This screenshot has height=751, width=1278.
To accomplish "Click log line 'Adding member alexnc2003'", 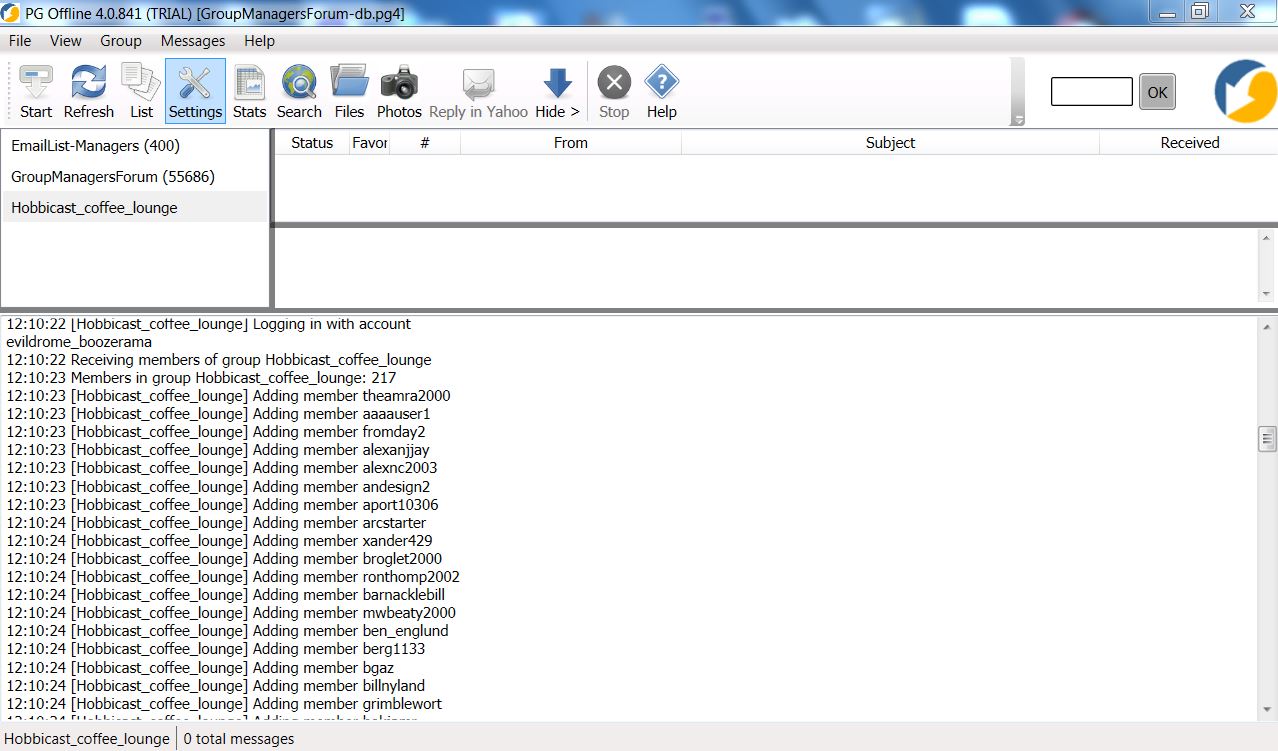I will pos(222,468).
